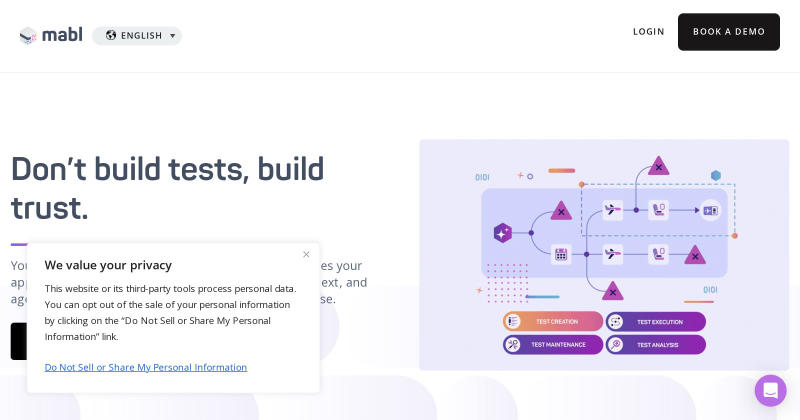Click the Don't build tests headline

(167, 188)
